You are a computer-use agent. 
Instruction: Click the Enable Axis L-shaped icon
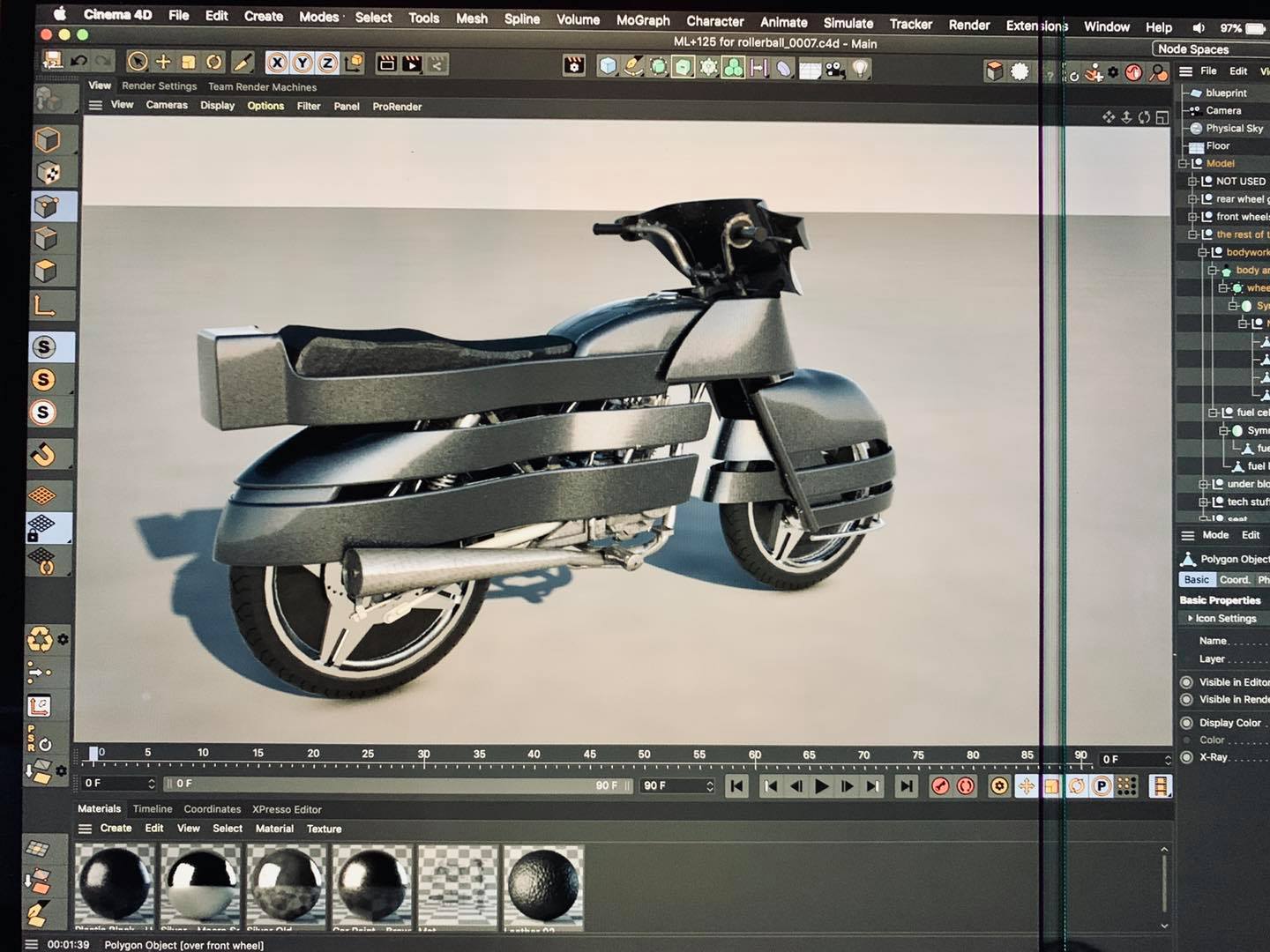tap(45, 306)
